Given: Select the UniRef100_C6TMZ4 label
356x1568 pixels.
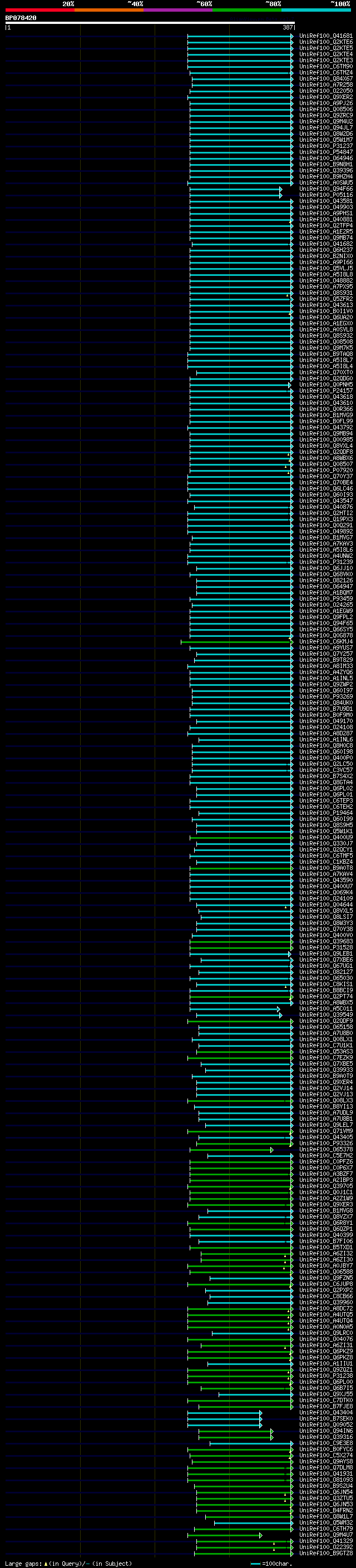Looking at the screenshot, I should click(x=325, y=72).
